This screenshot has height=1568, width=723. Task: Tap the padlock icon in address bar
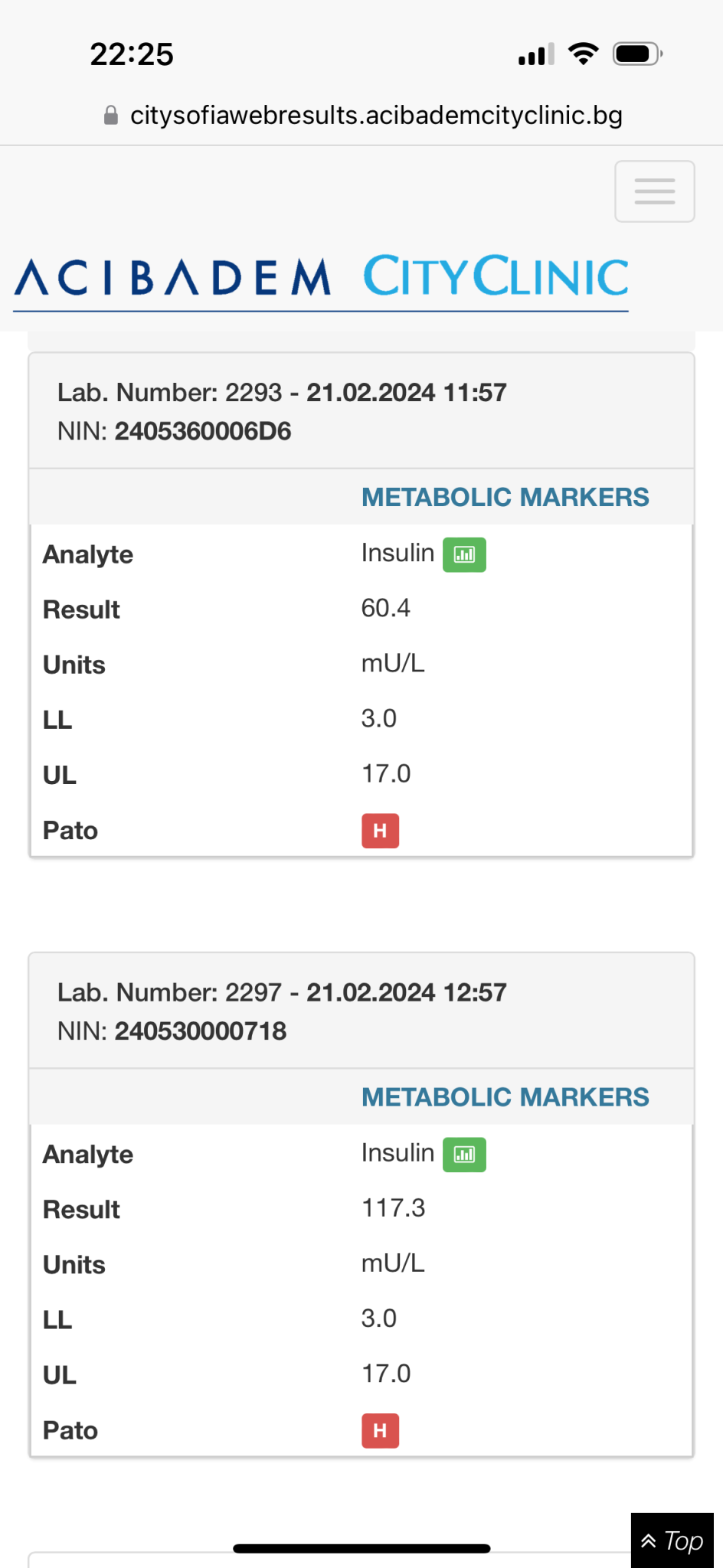point(111,116)
